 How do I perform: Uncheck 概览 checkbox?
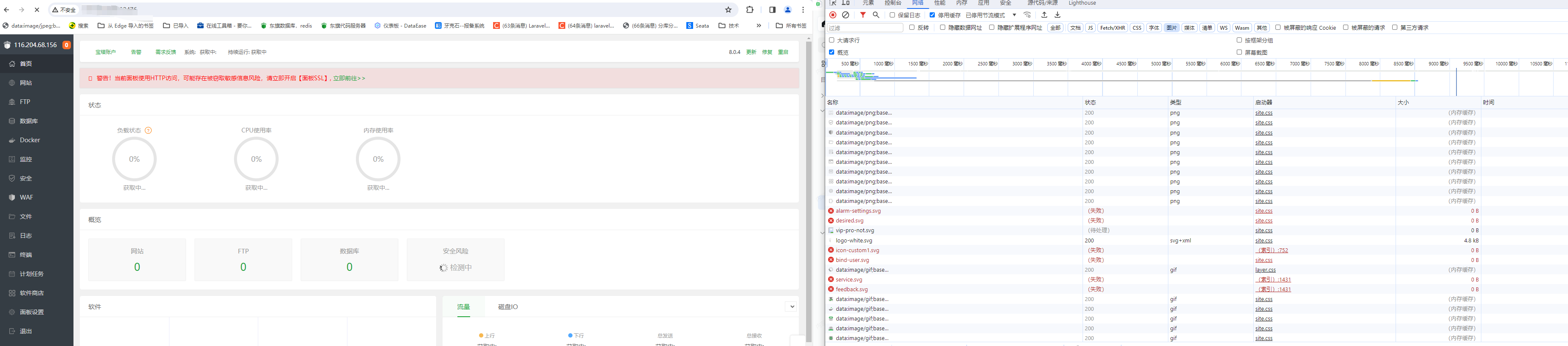pos(832,52)
